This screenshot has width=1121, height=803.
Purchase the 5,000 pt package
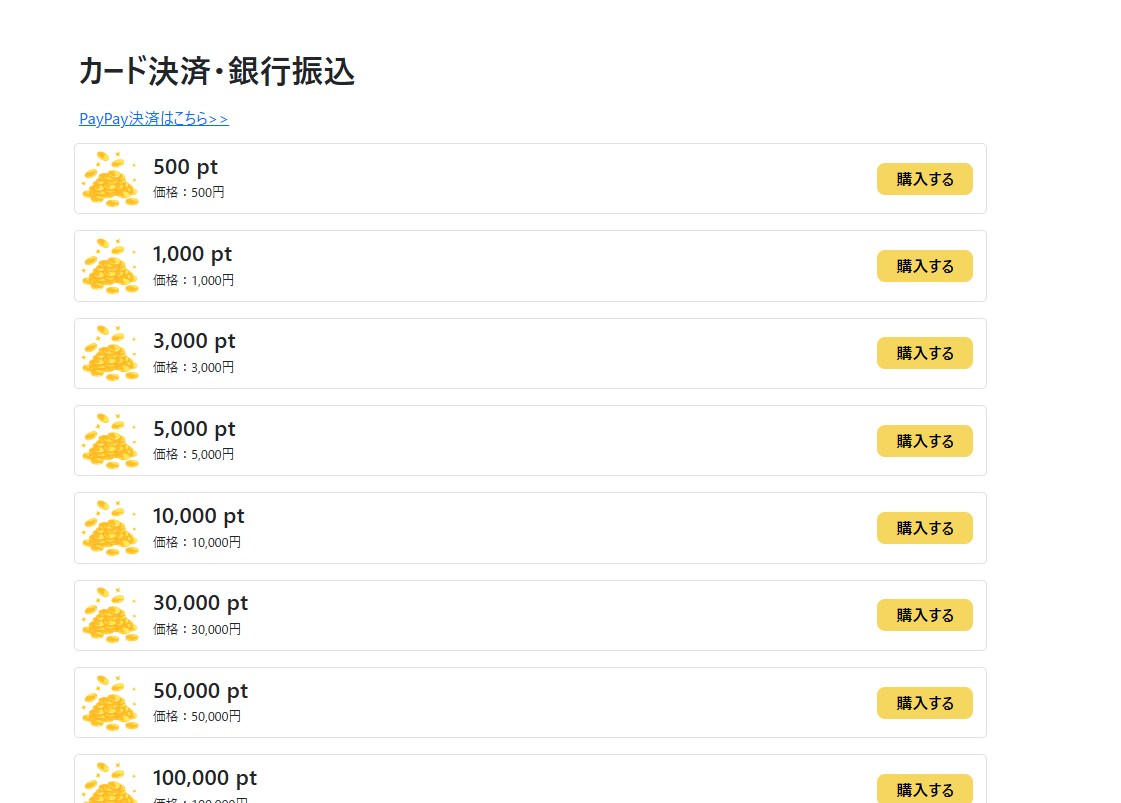[x=924, y=441]
